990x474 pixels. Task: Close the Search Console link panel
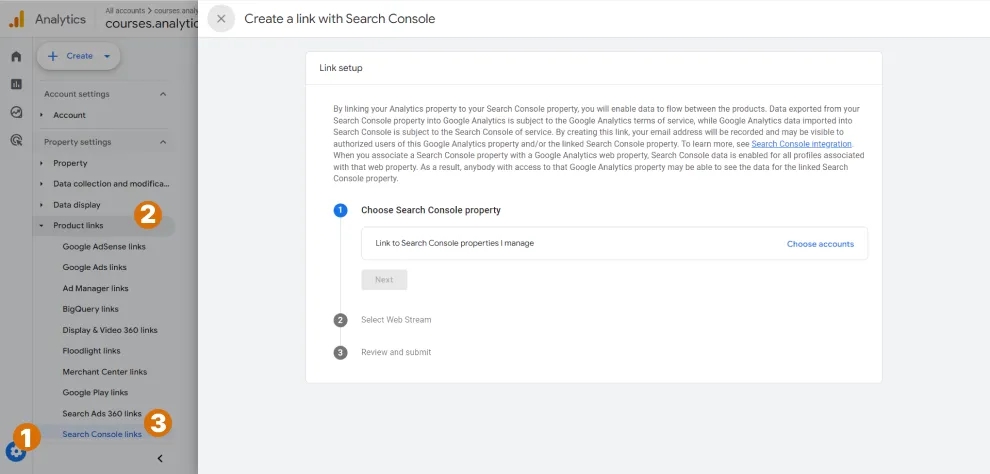click(221, 19)
